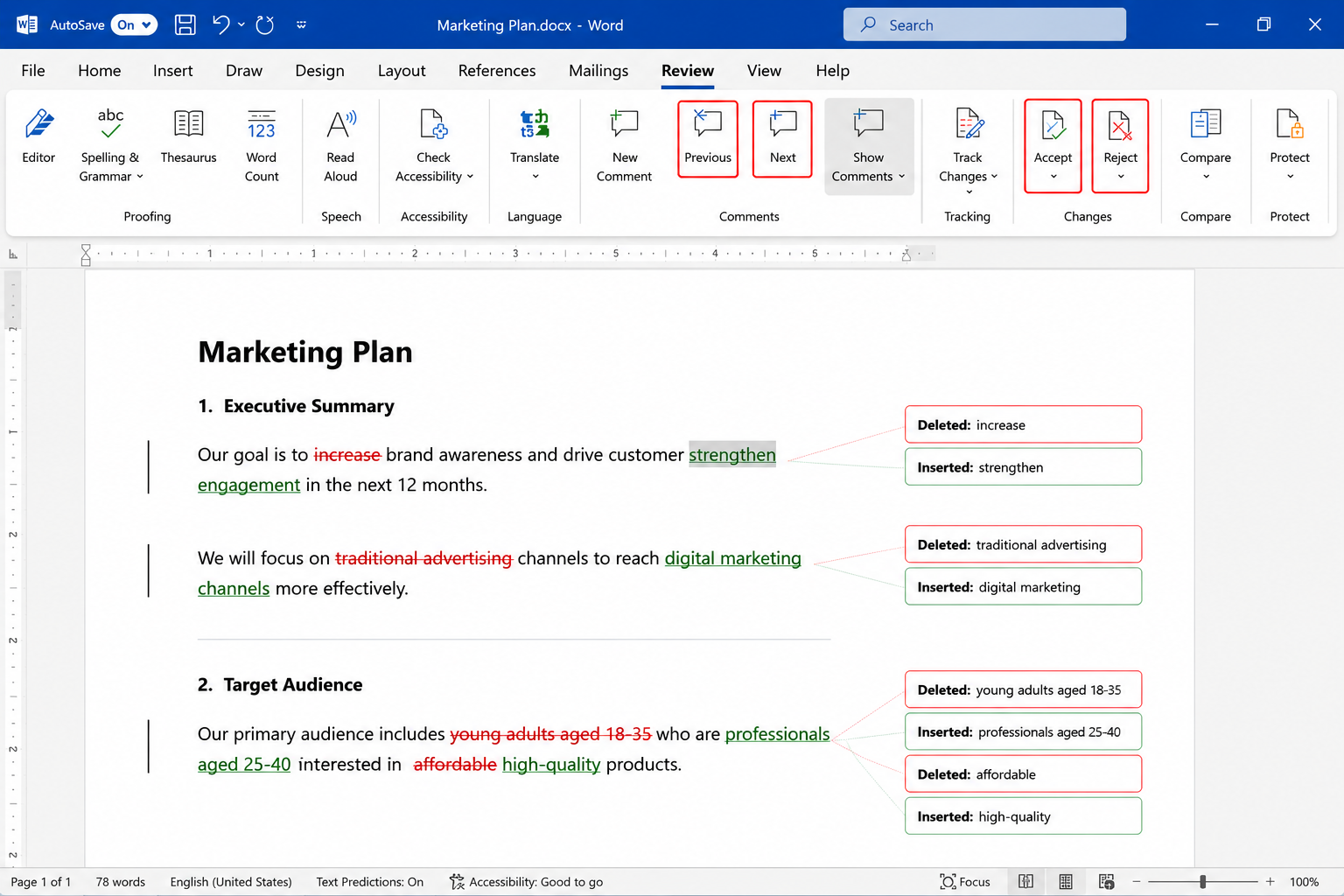The height and width of the screenshot is (896, 1344).
Task: Toggle Track Changes on or off
Action: coord(968,136)
